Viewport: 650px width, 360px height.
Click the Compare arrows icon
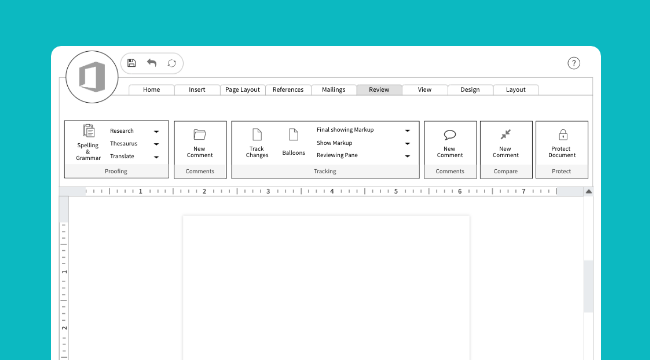pyautogui.click(x=506, y=134)
